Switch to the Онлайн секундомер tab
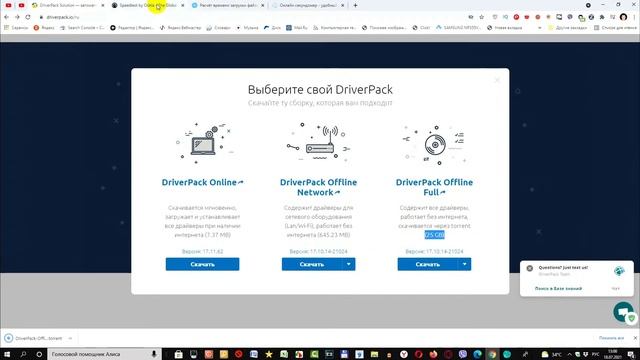The height and width of the screenshot is (360, 640). 308,5
